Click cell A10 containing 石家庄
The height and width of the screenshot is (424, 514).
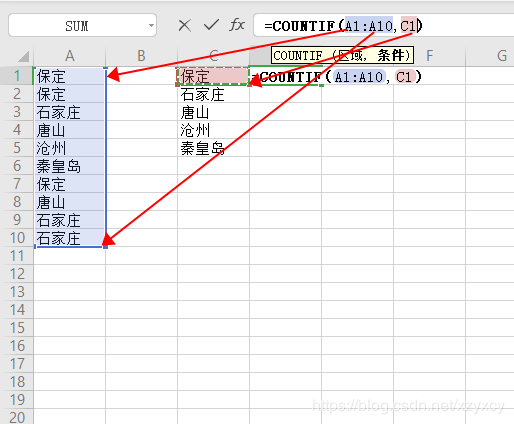pos(70,238)
